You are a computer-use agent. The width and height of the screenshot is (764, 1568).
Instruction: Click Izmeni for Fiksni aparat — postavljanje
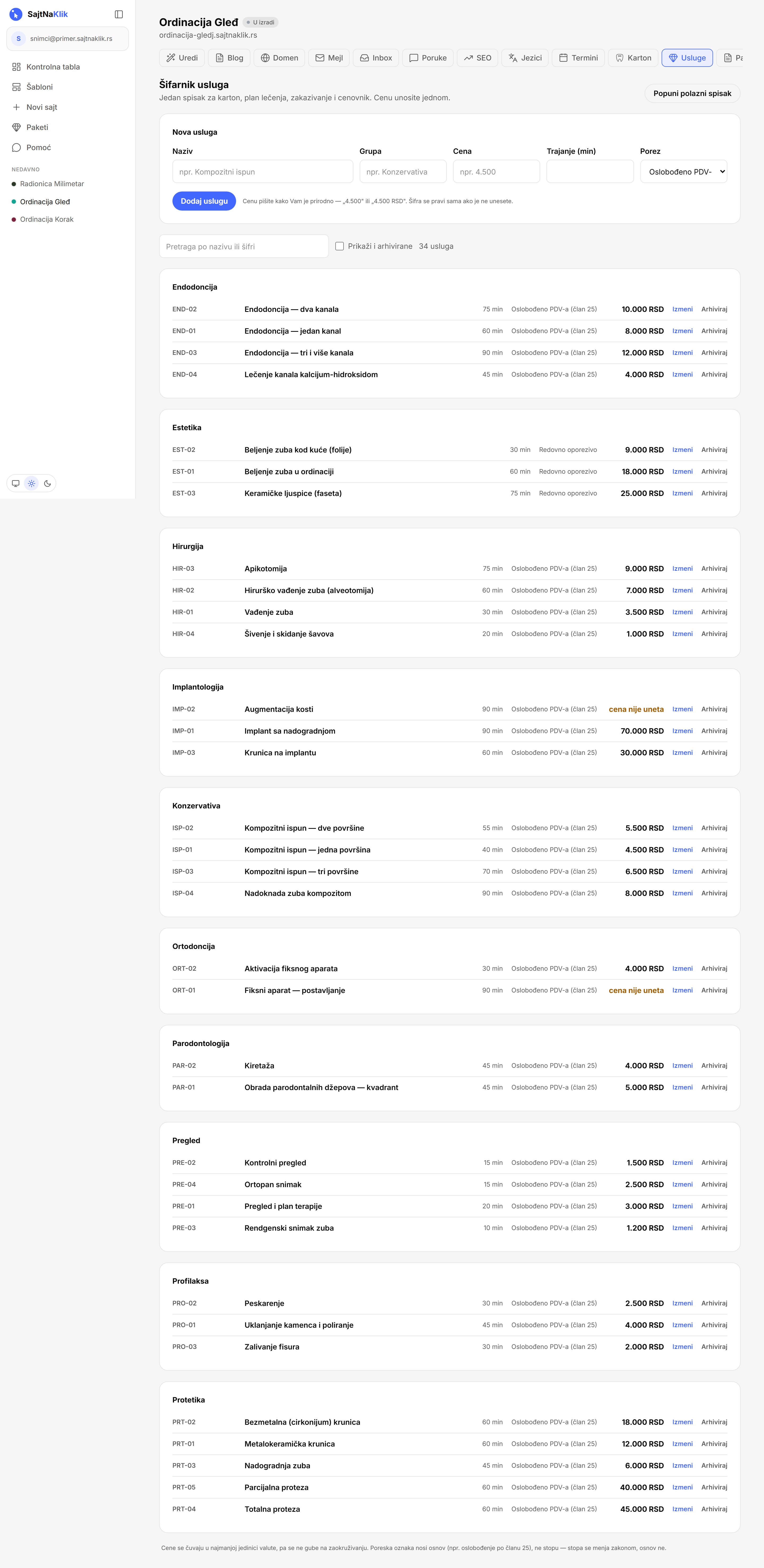tap(682, 990)
